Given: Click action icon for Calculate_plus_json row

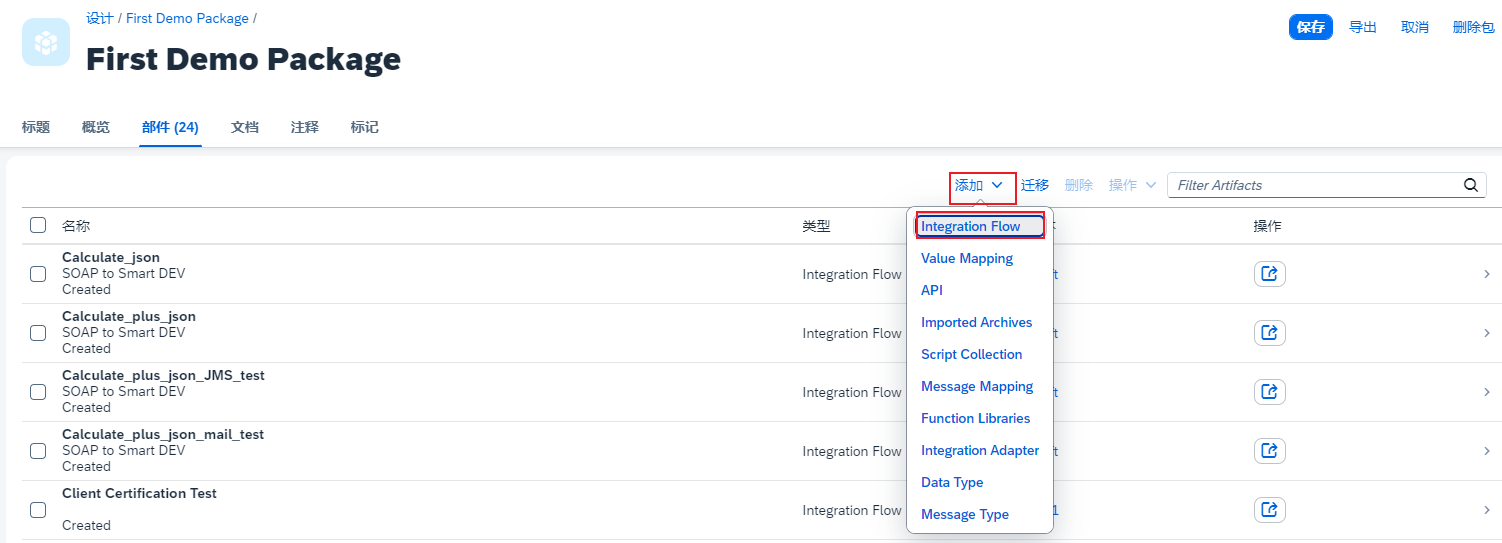Looking at the screenshot, I should click(1270, 333).
